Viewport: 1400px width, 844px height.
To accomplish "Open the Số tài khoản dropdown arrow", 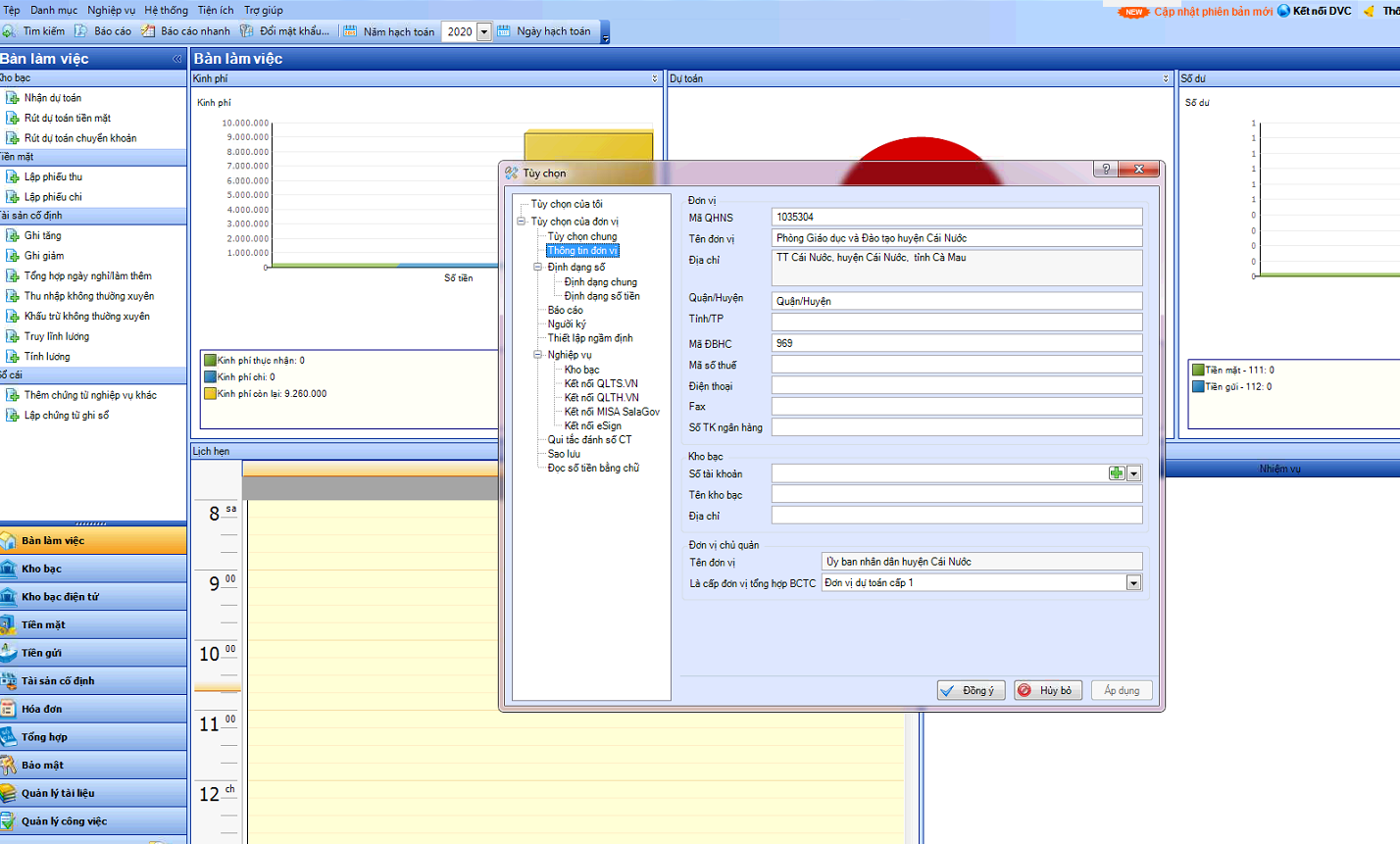I will (1134, 473).
